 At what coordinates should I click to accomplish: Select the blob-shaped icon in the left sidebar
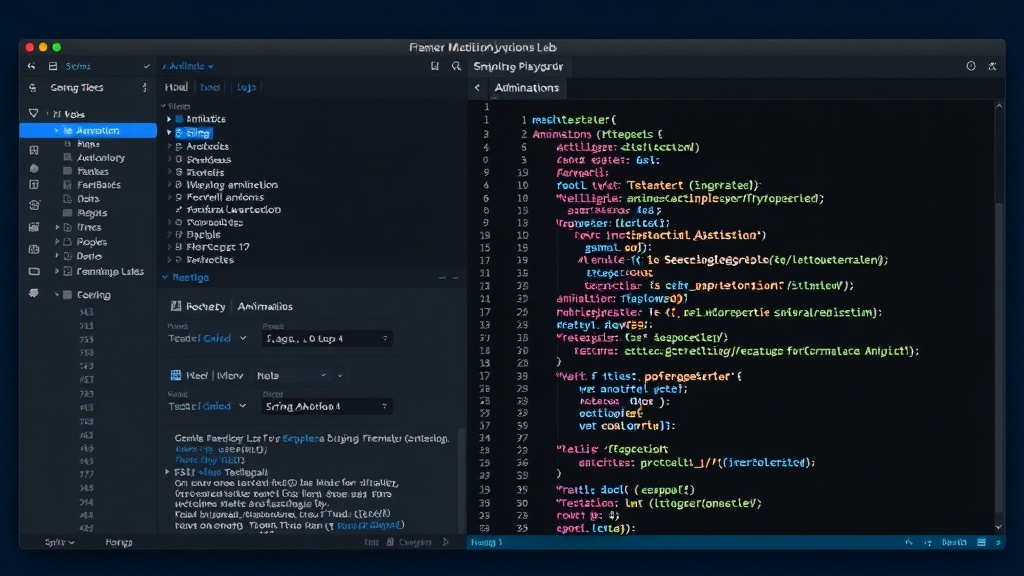(34, 168)
